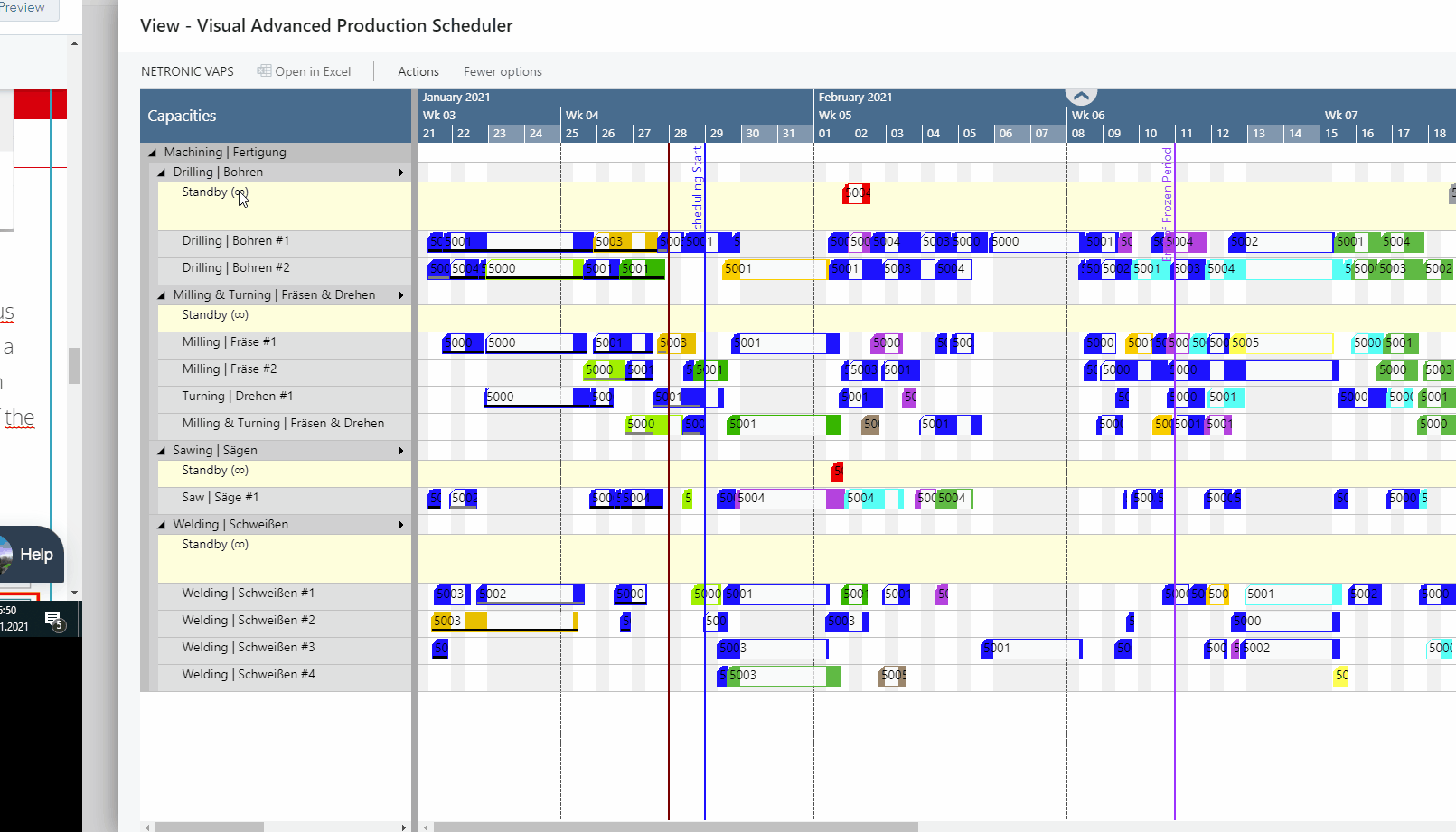Click the yellow 5003 bar on Welding #2
Viewport: 1456px width, 832px height.
tap(504, 622)
